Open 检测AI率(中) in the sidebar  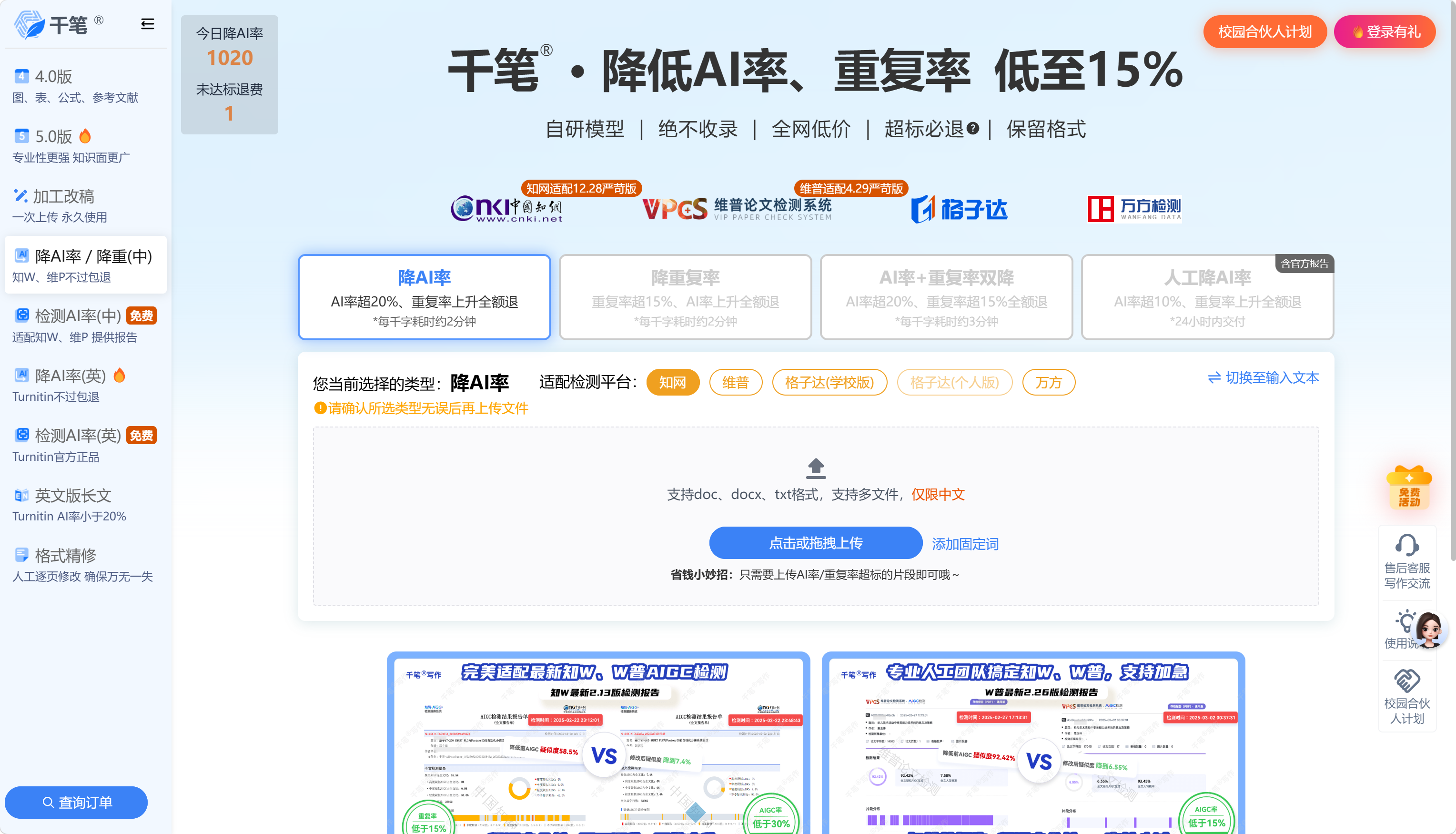tap(85, 325)
